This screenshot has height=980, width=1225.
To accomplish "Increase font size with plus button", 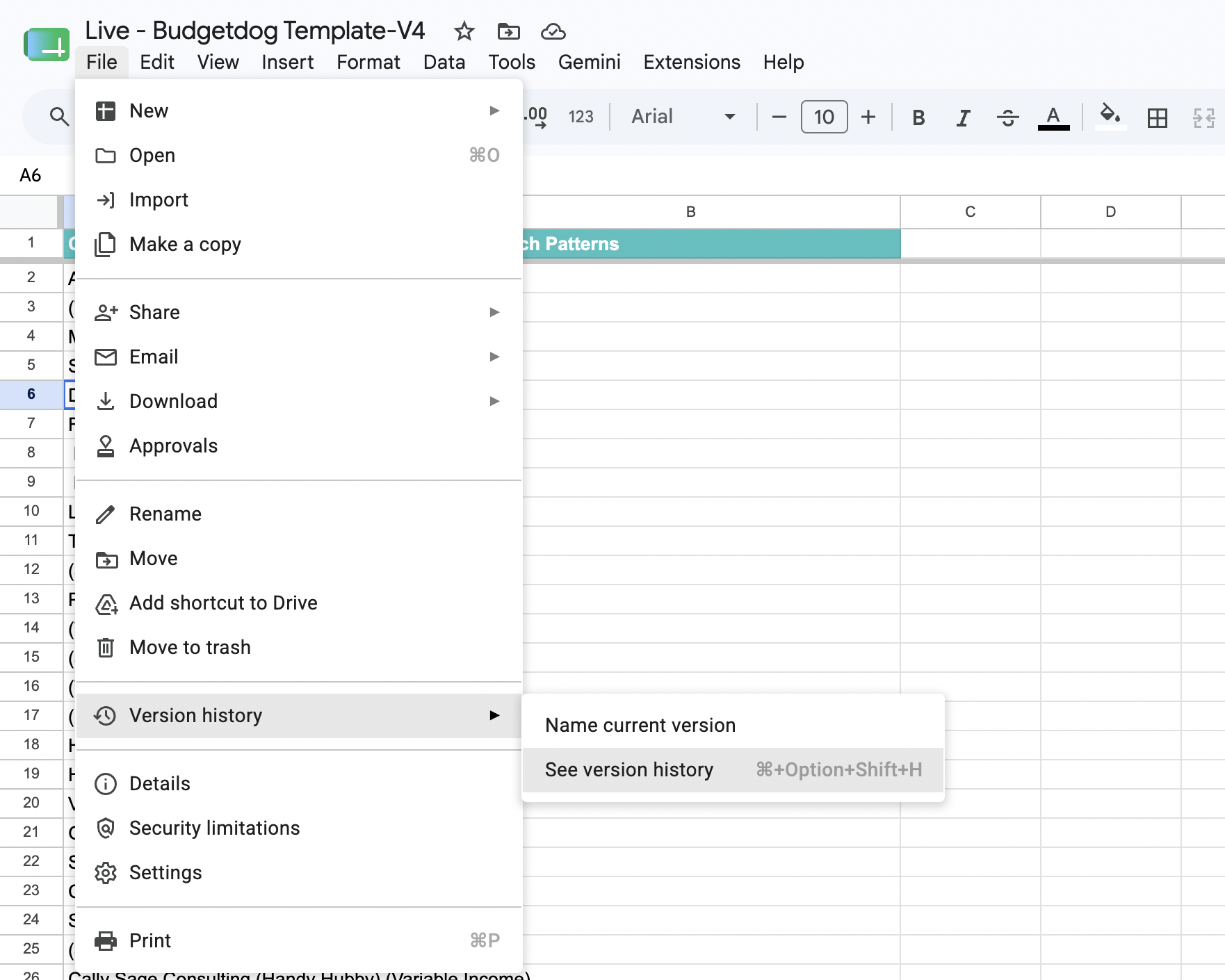I will point(868,117).
